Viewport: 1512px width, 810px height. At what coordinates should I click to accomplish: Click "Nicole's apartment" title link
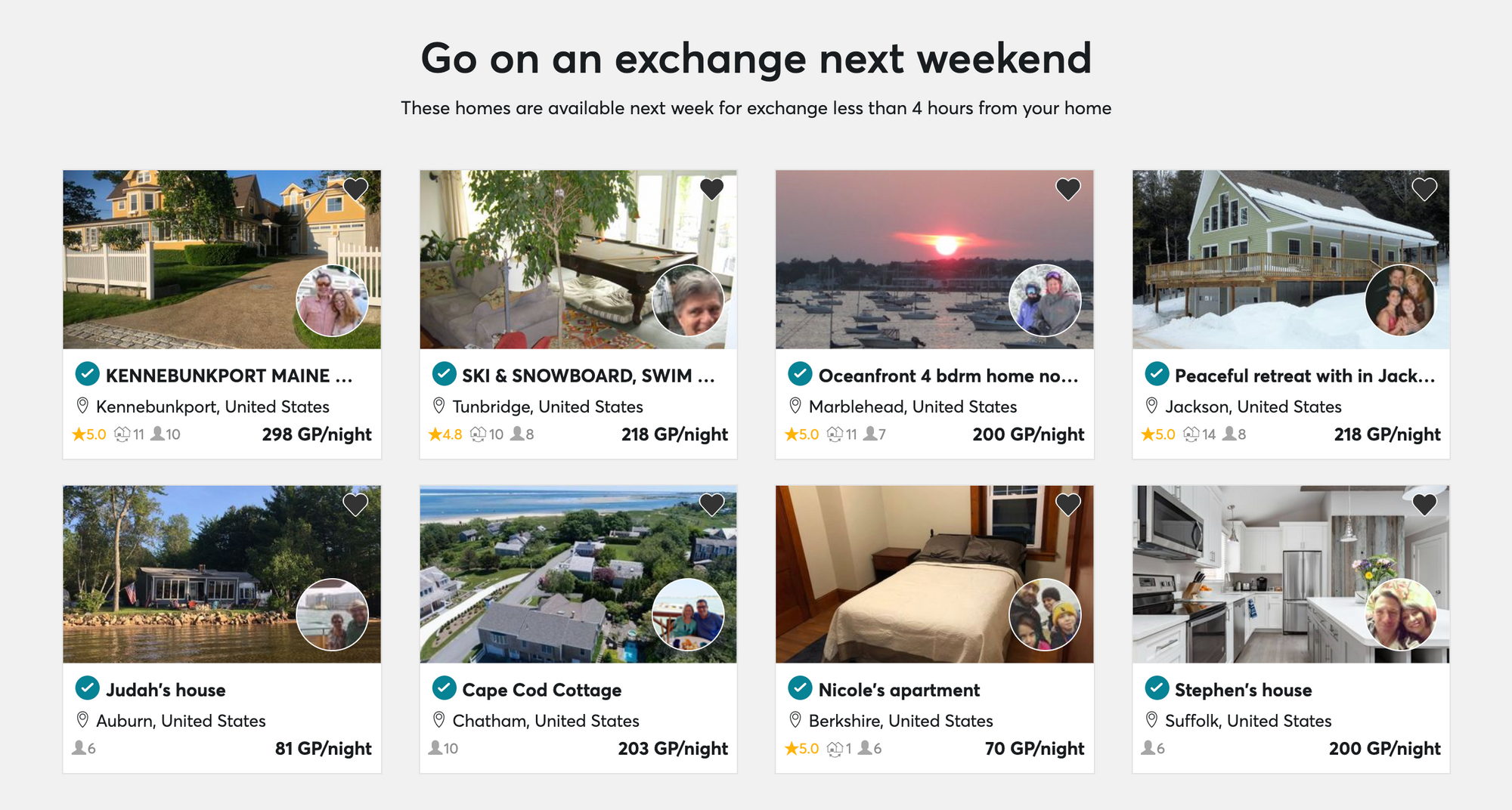899,690
